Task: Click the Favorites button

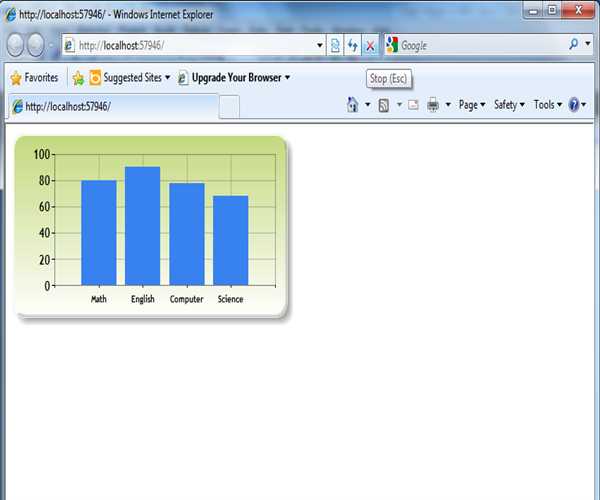Action: 34,78
